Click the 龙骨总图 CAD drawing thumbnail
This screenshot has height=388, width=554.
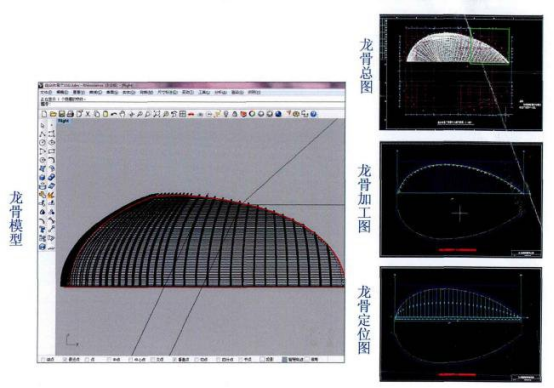461,72
